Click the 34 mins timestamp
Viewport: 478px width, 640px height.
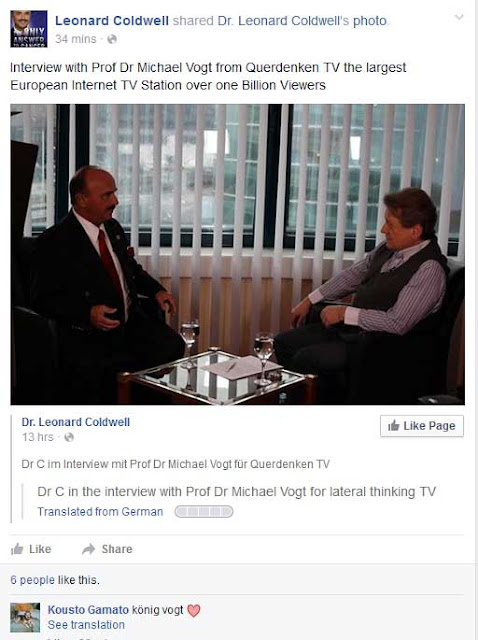[76, 39]
